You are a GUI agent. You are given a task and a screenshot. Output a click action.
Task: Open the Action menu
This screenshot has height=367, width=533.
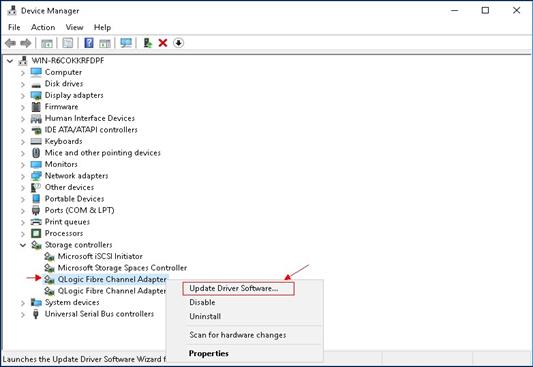pos(43,27)
